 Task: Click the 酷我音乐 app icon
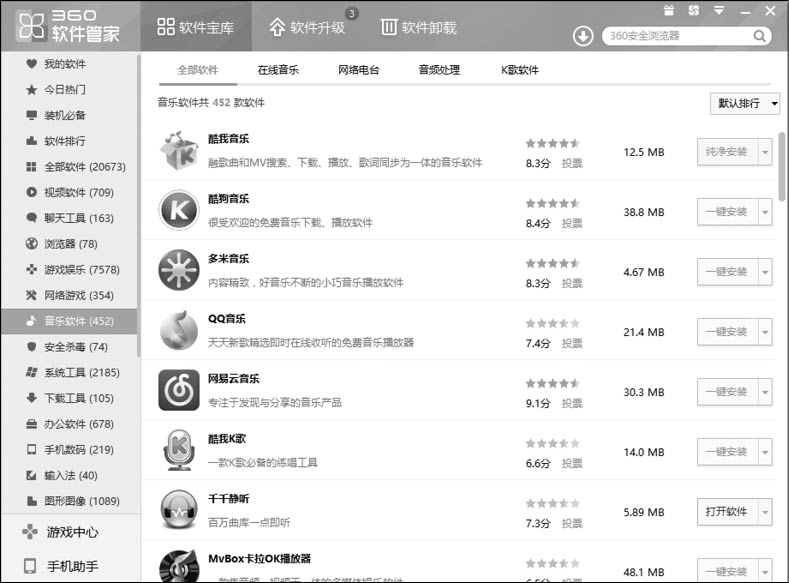coord(179,151)
